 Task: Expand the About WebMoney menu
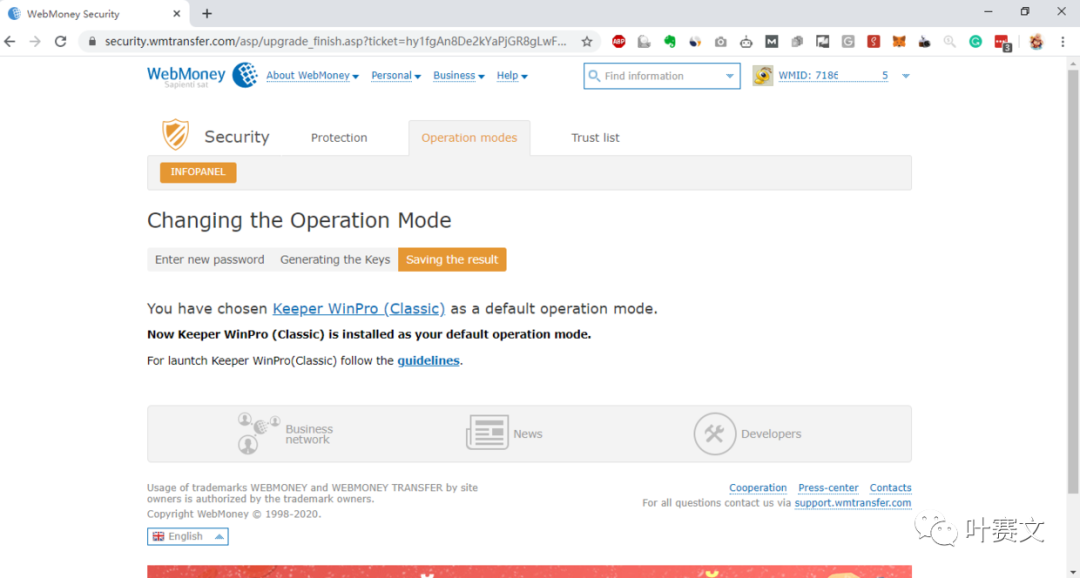[312, 76]
